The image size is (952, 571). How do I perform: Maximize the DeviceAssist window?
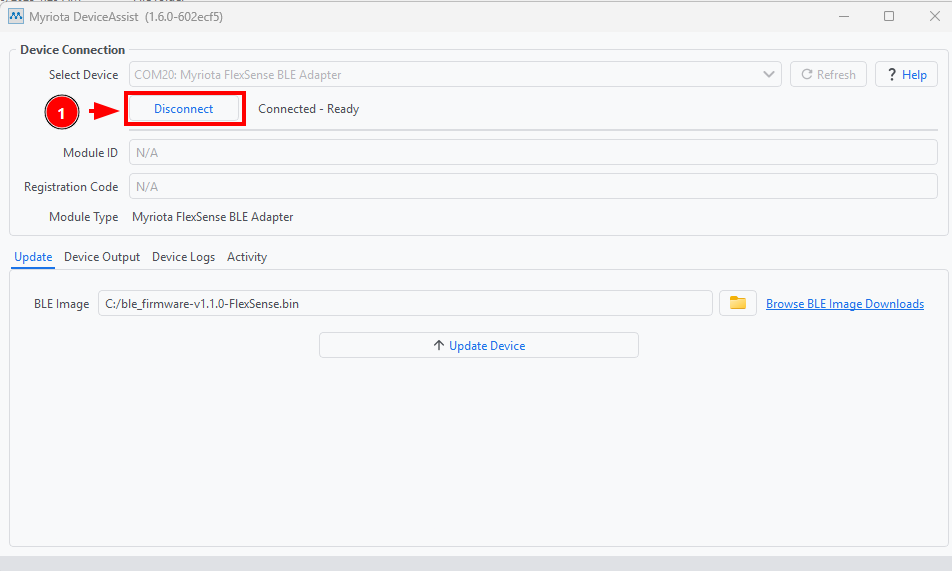tap(889, 16)
